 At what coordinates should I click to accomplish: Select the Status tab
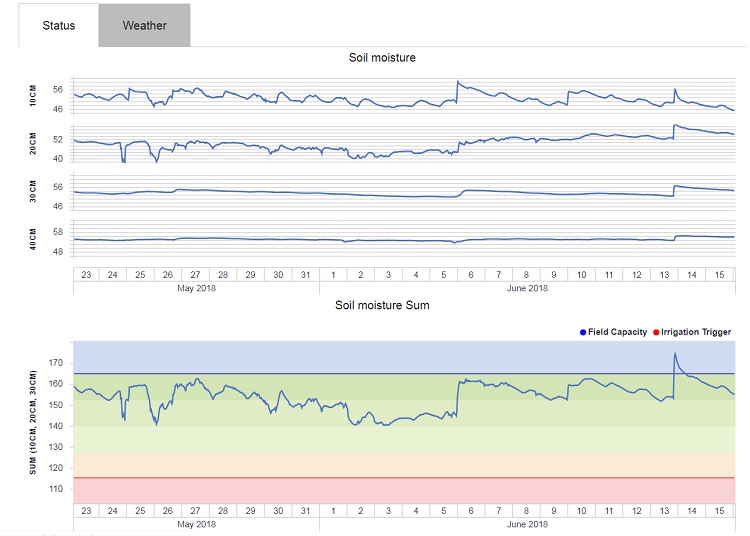(x=59, y=25)
